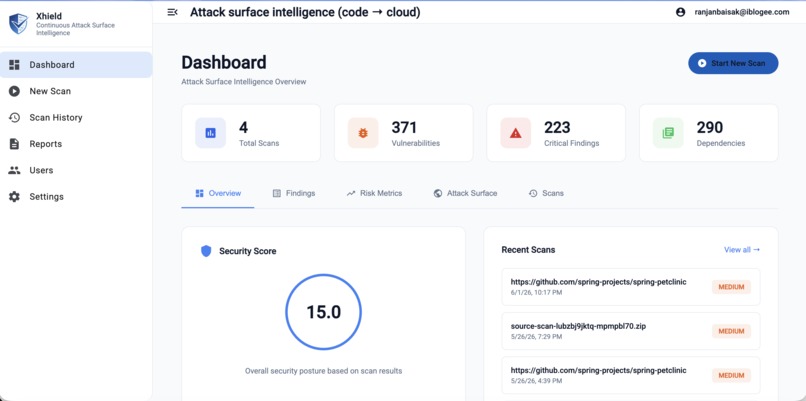Click the Scans tab's history icon
Screen dimensions: 806x401
click(533, 193)
